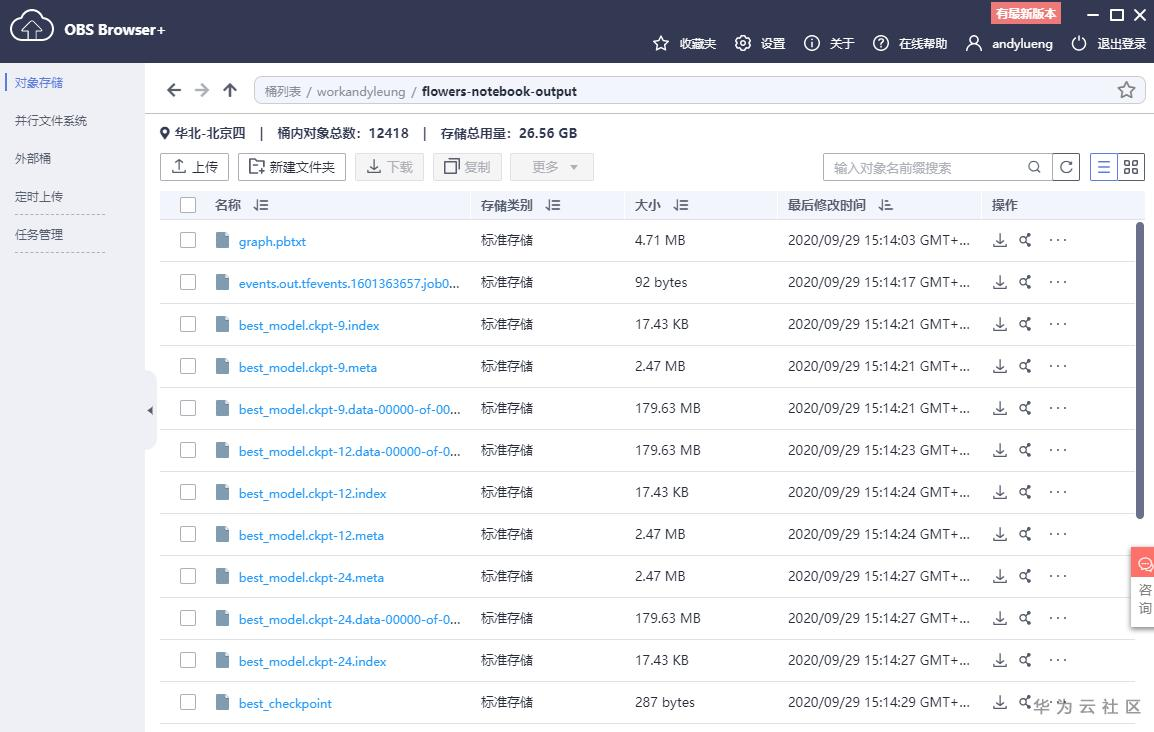Open 任务管理 in the sidebar
The image size is (1154, 732).
[39, 234]
